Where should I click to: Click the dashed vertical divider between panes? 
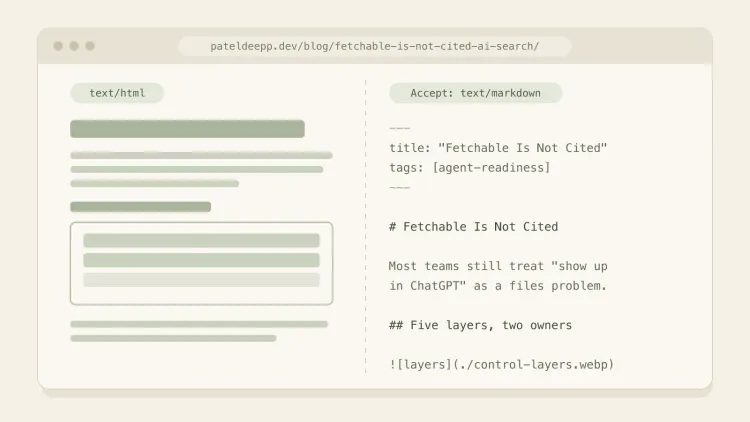pyautogui.click(x=366, y=227)
